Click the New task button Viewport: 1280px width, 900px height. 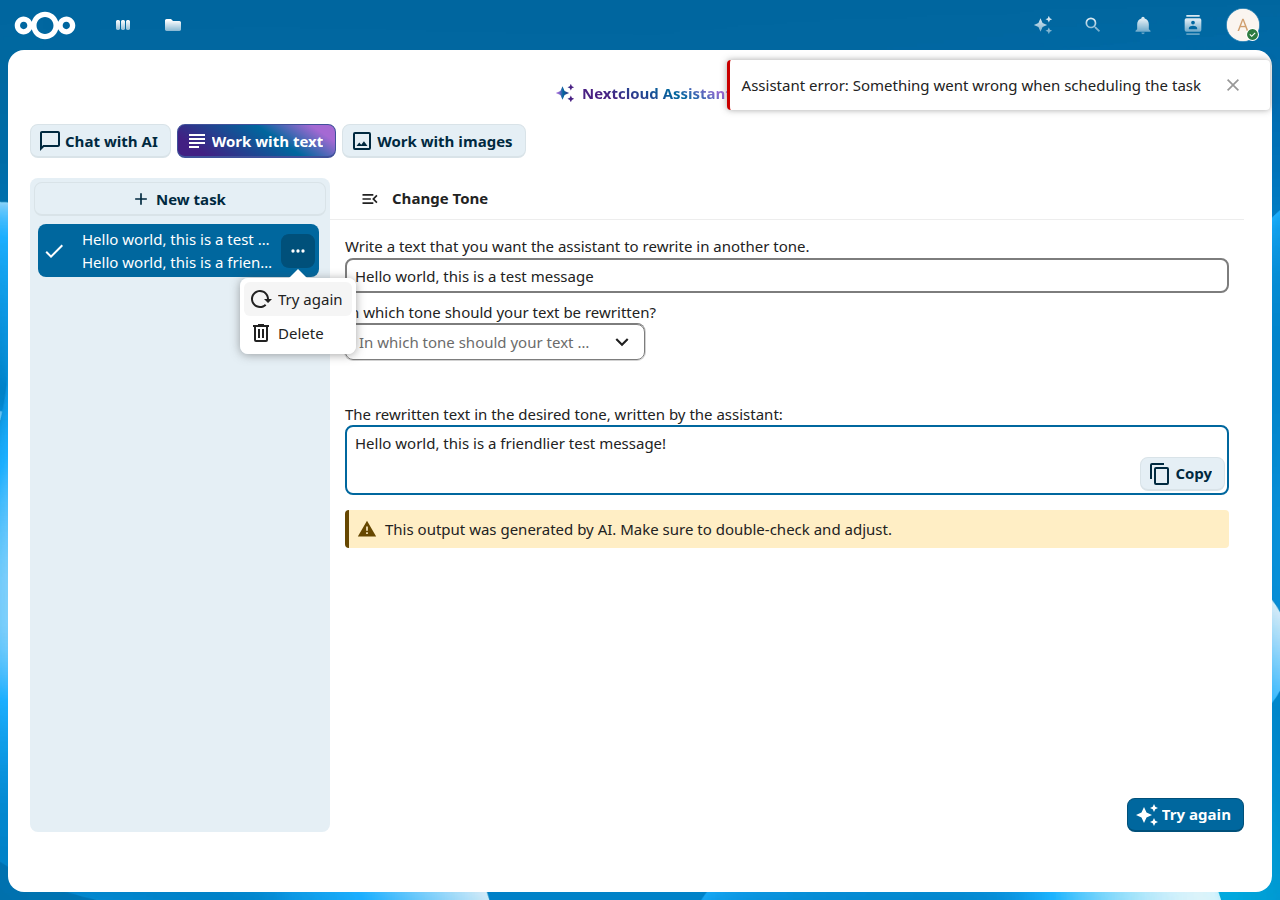point(180,199)
